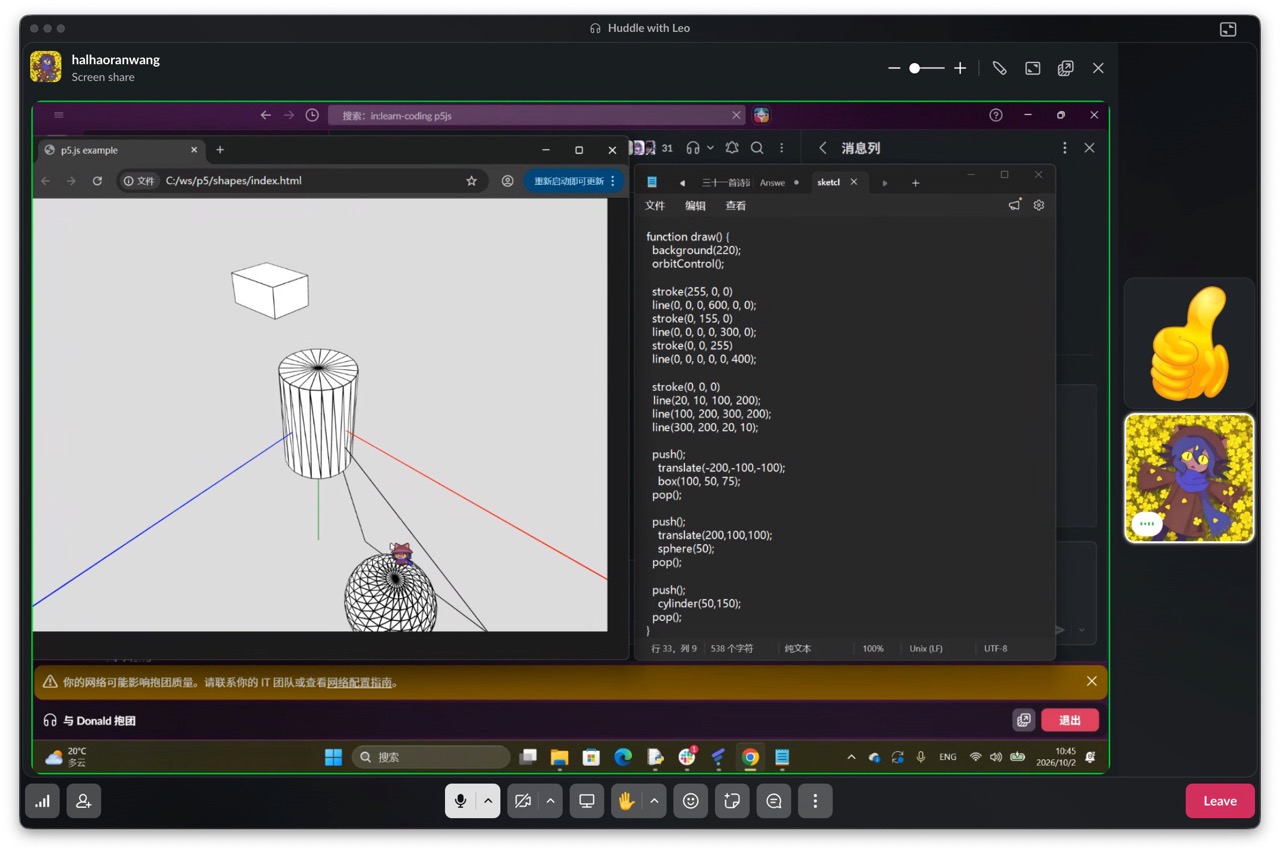Mute the microphone in the huddle
The width and height of the screenshot is (1280, 853).
(460, 801)
